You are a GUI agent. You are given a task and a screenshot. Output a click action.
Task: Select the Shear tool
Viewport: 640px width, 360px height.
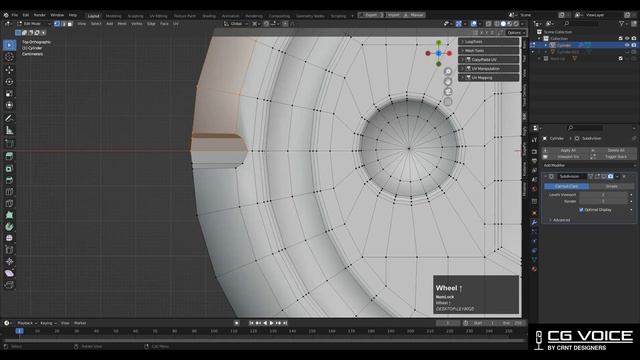click(x=9, y=273)
